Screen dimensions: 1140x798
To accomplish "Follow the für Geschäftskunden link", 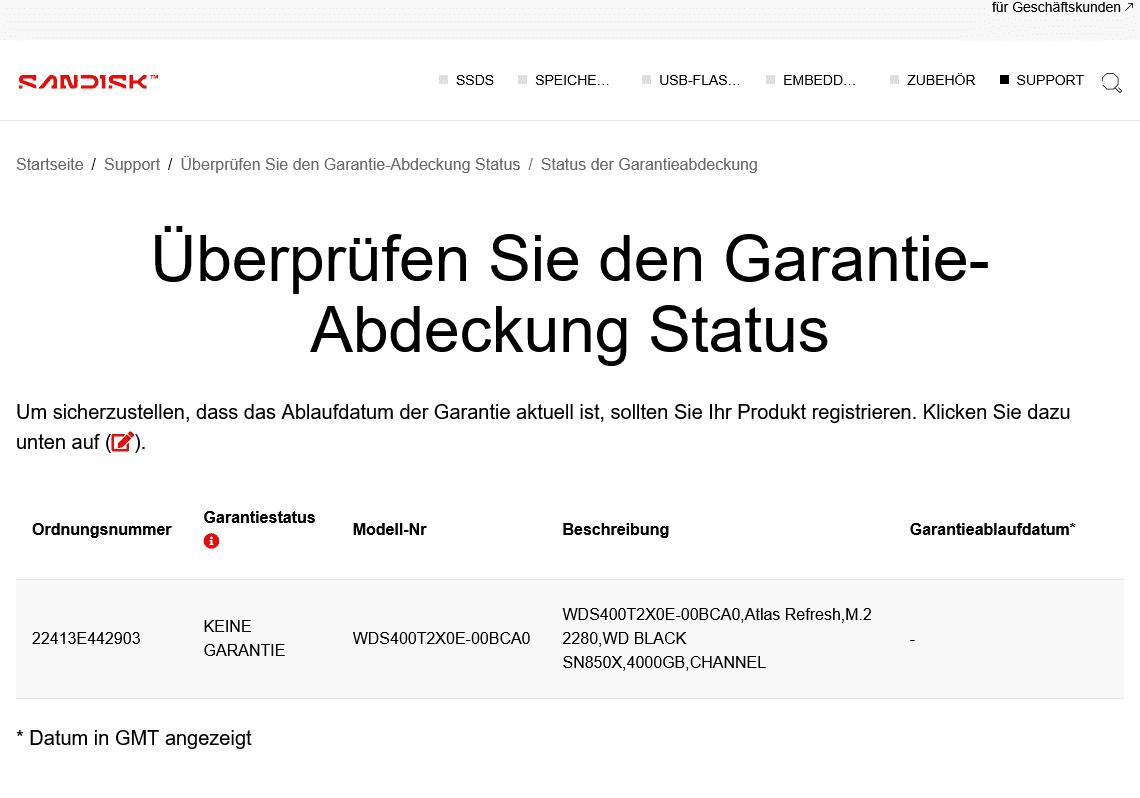I will click(x=1061, y=7).
